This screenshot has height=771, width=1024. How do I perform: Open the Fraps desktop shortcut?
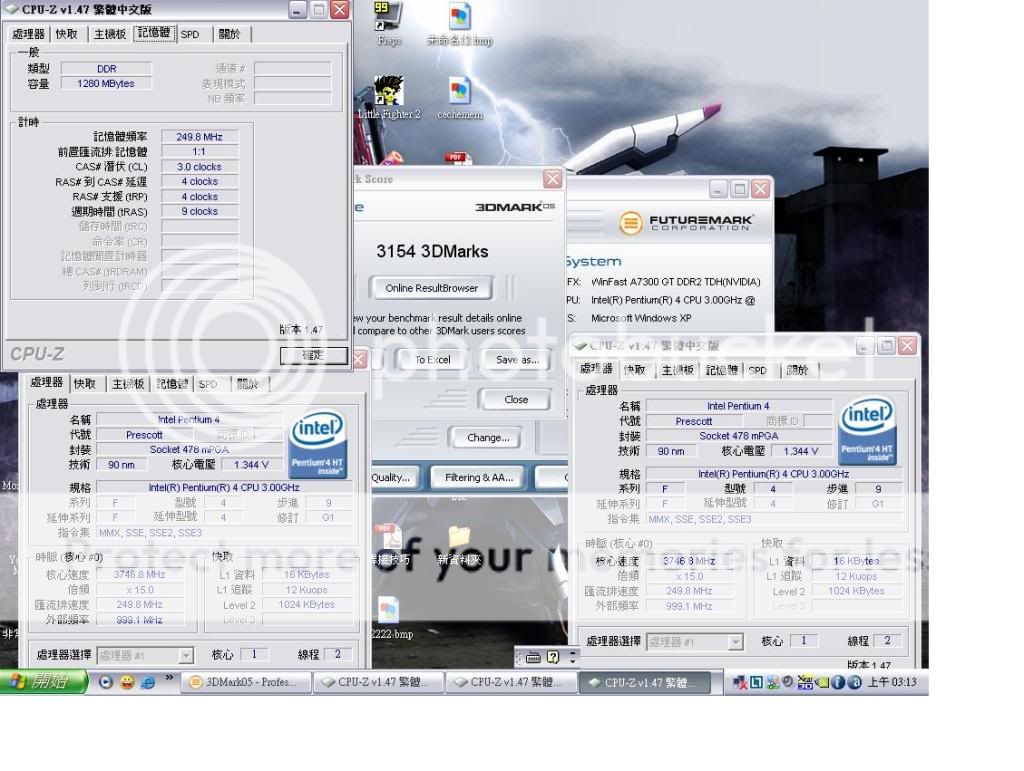click(x=389, y=25)
